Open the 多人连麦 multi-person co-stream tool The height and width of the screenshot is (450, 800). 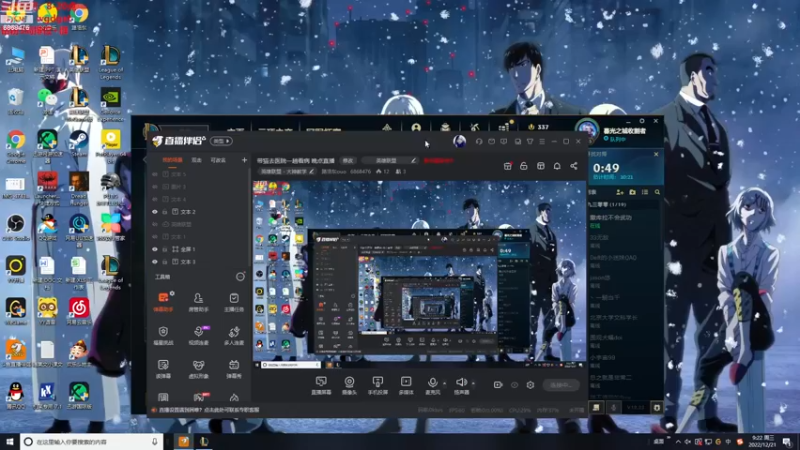click(234, 335)
